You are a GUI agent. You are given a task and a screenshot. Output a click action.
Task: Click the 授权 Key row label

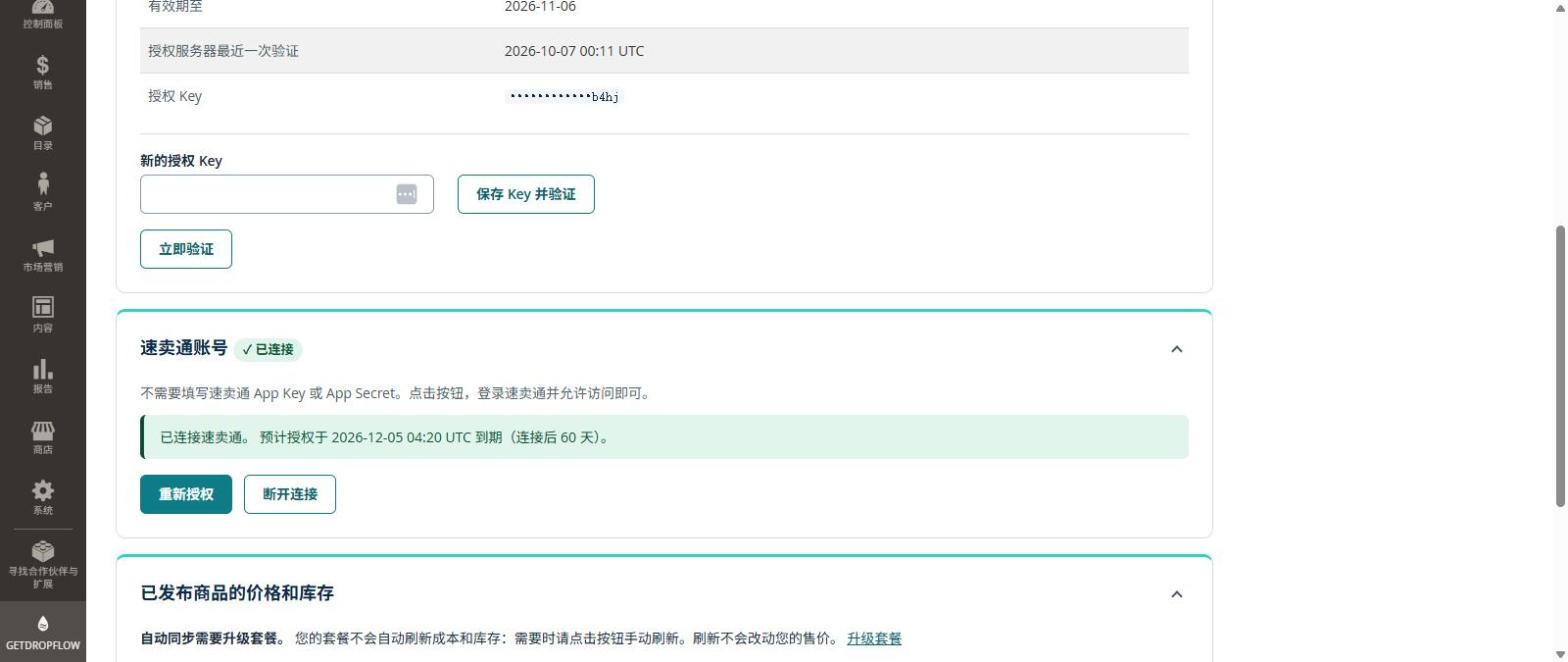coord(175,96)
